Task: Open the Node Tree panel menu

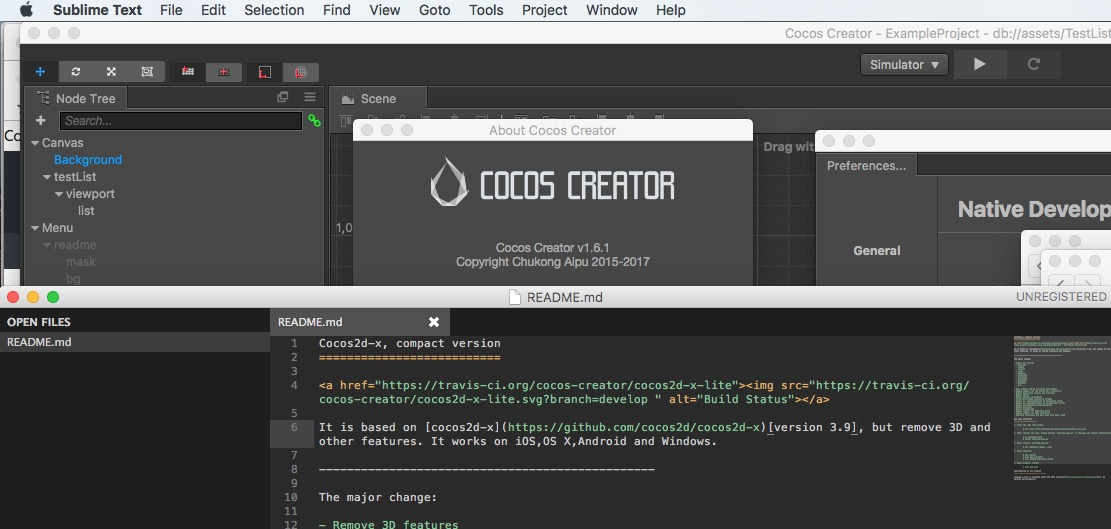Action: 310,97
